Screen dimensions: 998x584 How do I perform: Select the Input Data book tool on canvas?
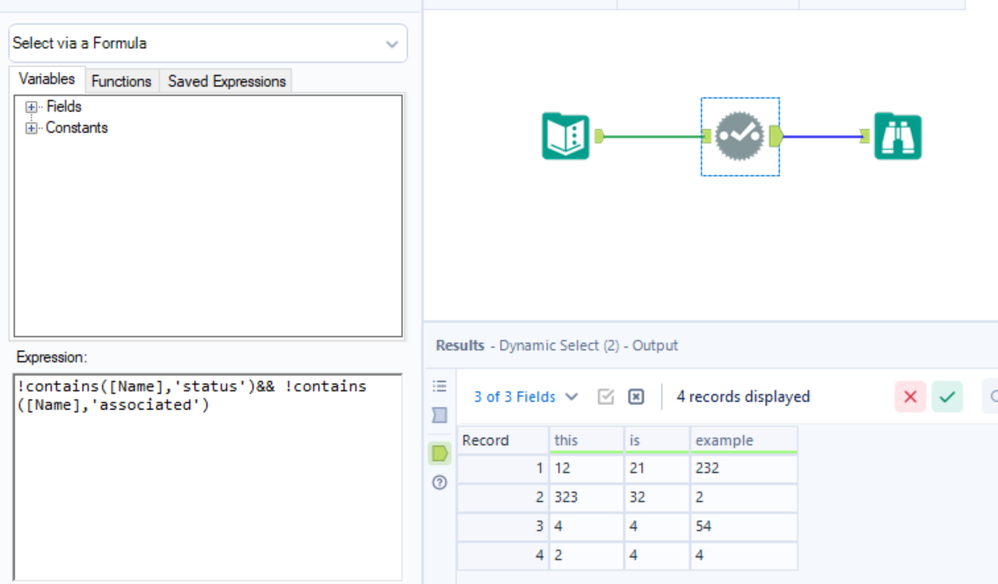click(565, 136)
